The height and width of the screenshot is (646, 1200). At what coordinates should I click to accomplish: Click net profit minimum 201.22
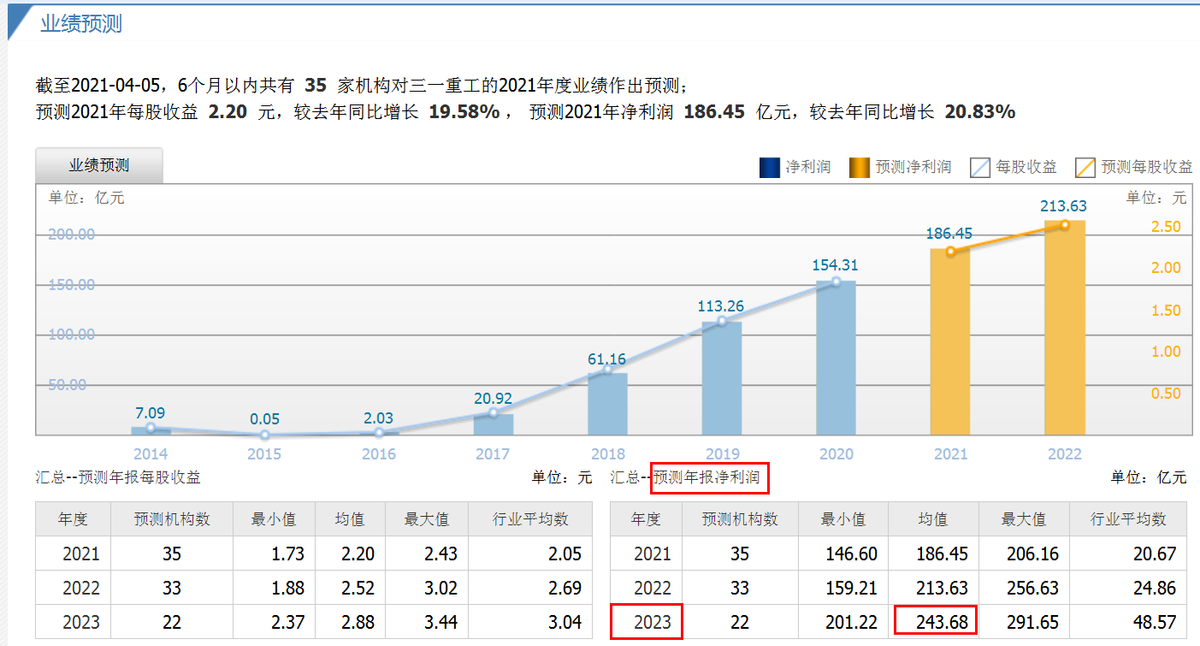(853, 622)
